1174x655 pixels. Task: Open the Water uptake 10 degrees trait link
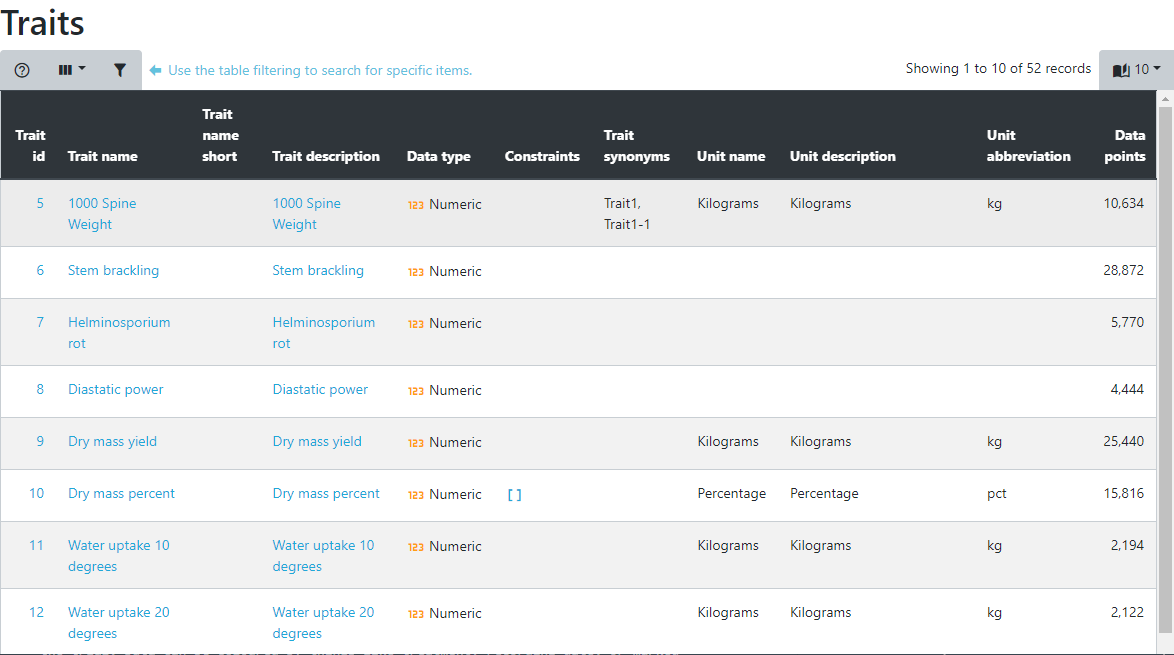coord(118,555)
